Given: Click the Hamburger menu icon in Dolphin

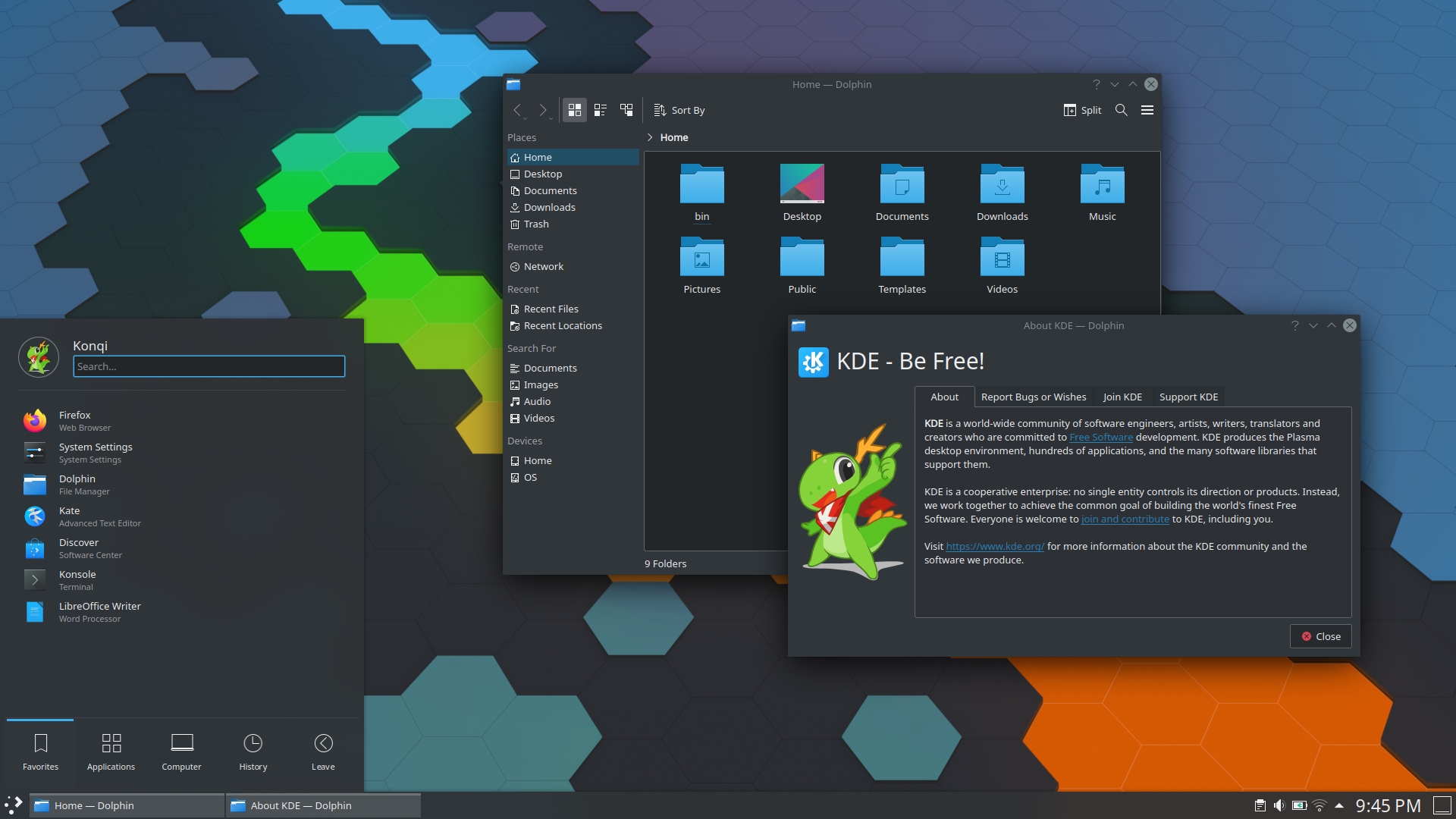Looking at the screenshot, I should [x=1147, y=110].
